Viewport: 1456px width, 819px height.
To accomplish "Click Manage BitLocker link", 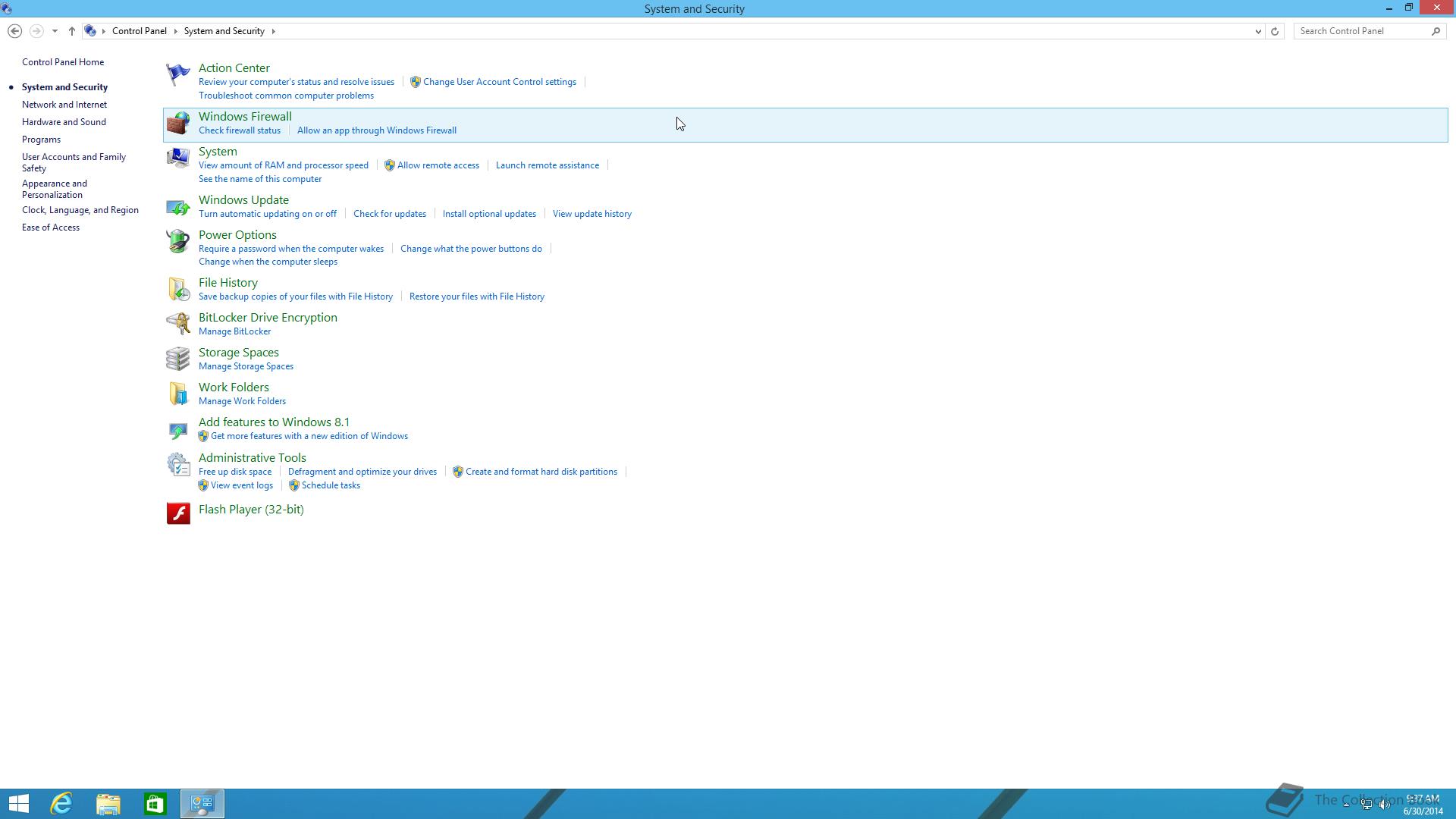I will pos(234,331).
